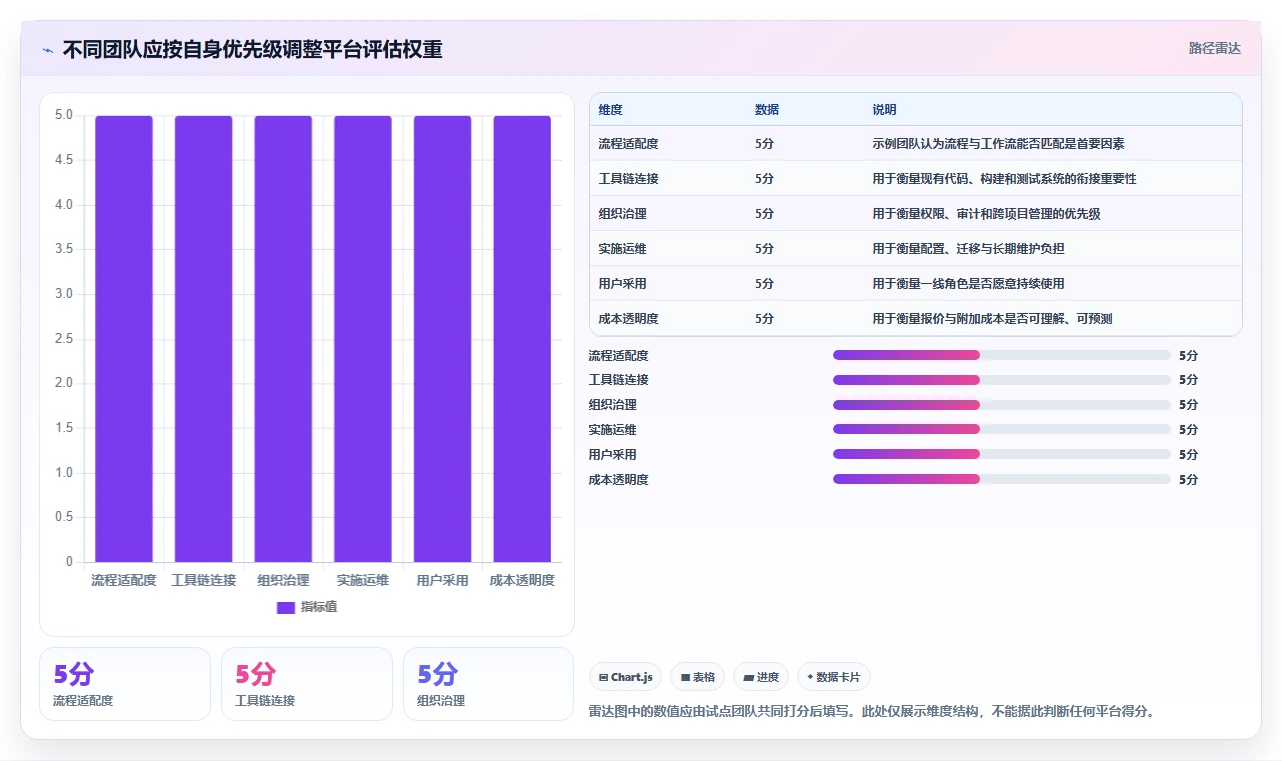Toggle the 指标值 legend item
This screenshot has width=1282, height=761.
click(x=307, y=607)
